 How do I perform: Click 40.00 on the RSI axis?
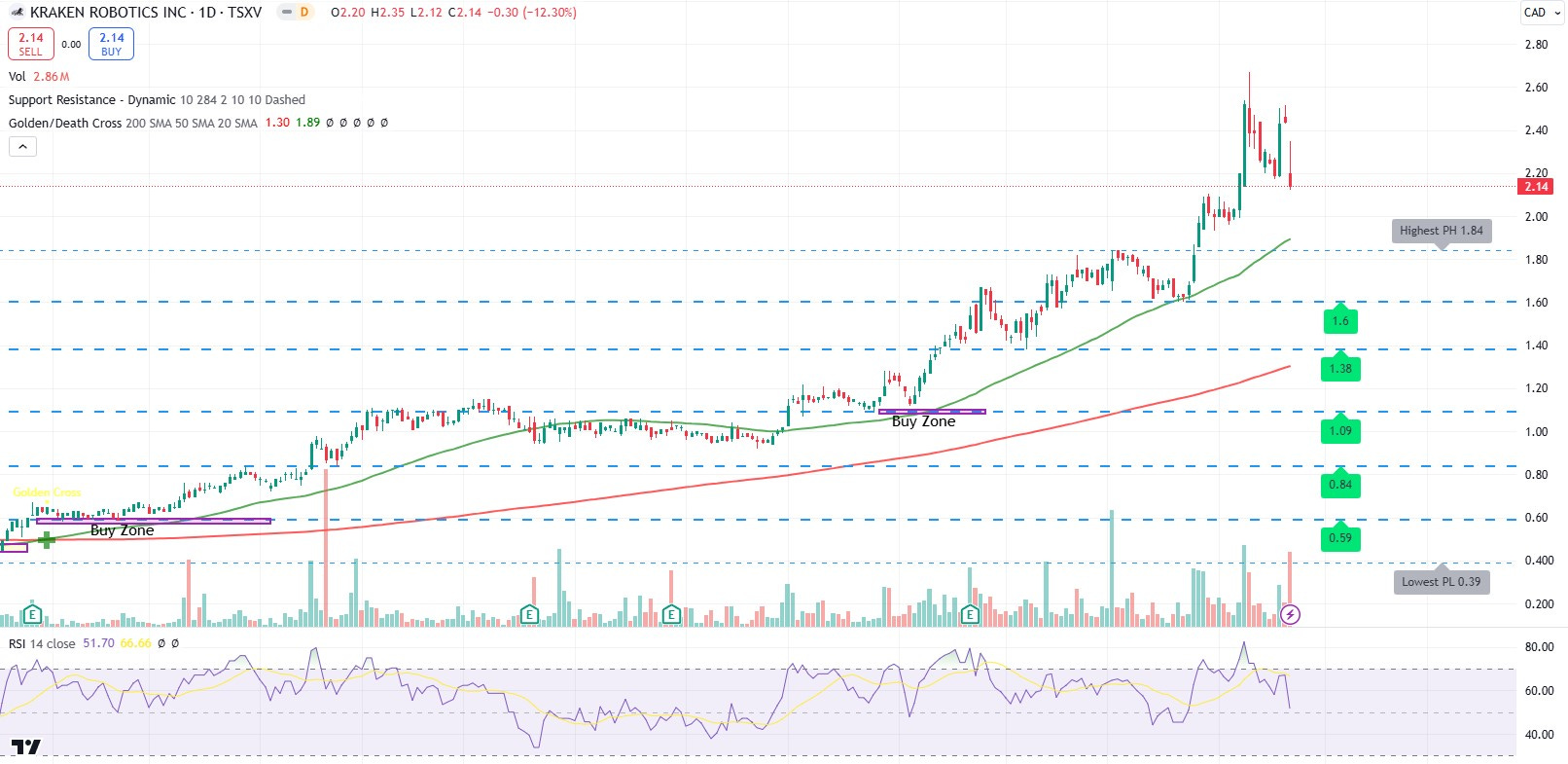pyautogui.click(x=1539, y=735)
